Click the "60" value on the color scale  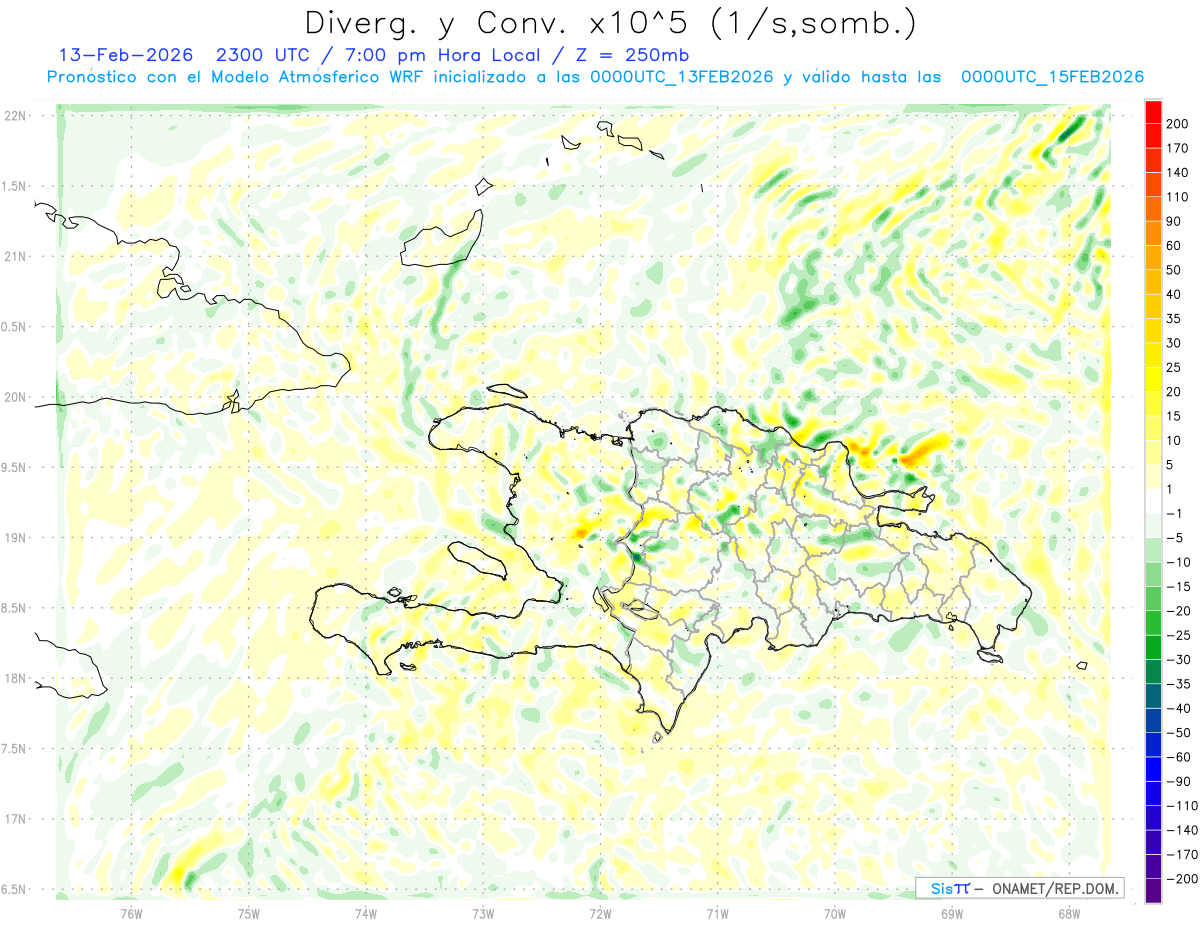[1173, 245]
